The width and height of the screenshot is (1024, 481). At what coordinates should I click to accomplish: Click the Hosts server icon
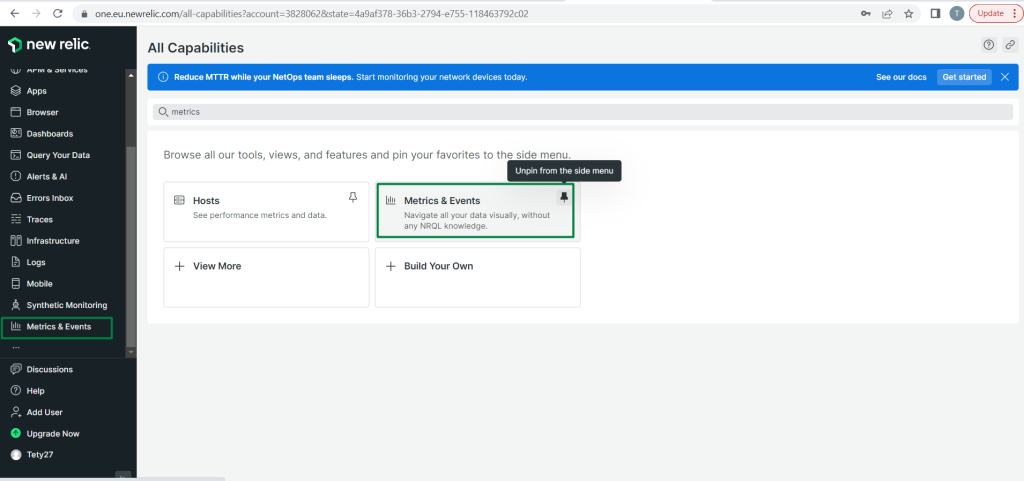coord(179,200)
